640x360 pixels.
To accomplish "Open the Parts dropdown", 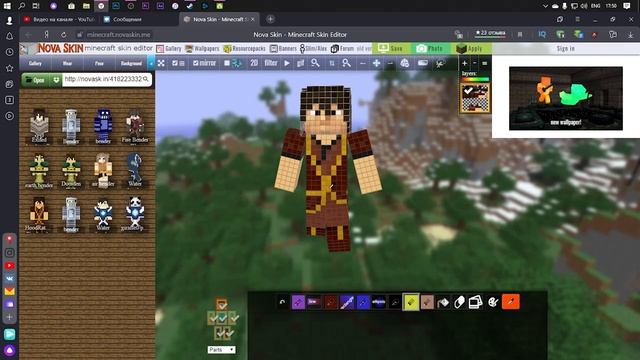I will coord(222,350).
